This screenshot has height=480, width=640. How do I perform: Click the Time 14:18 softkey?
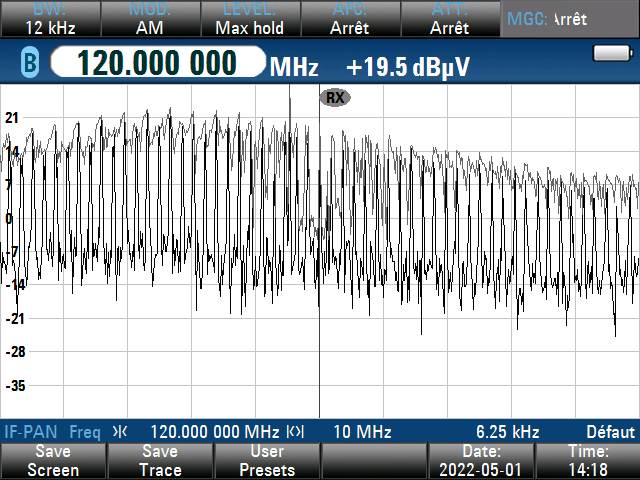point(587,461)
